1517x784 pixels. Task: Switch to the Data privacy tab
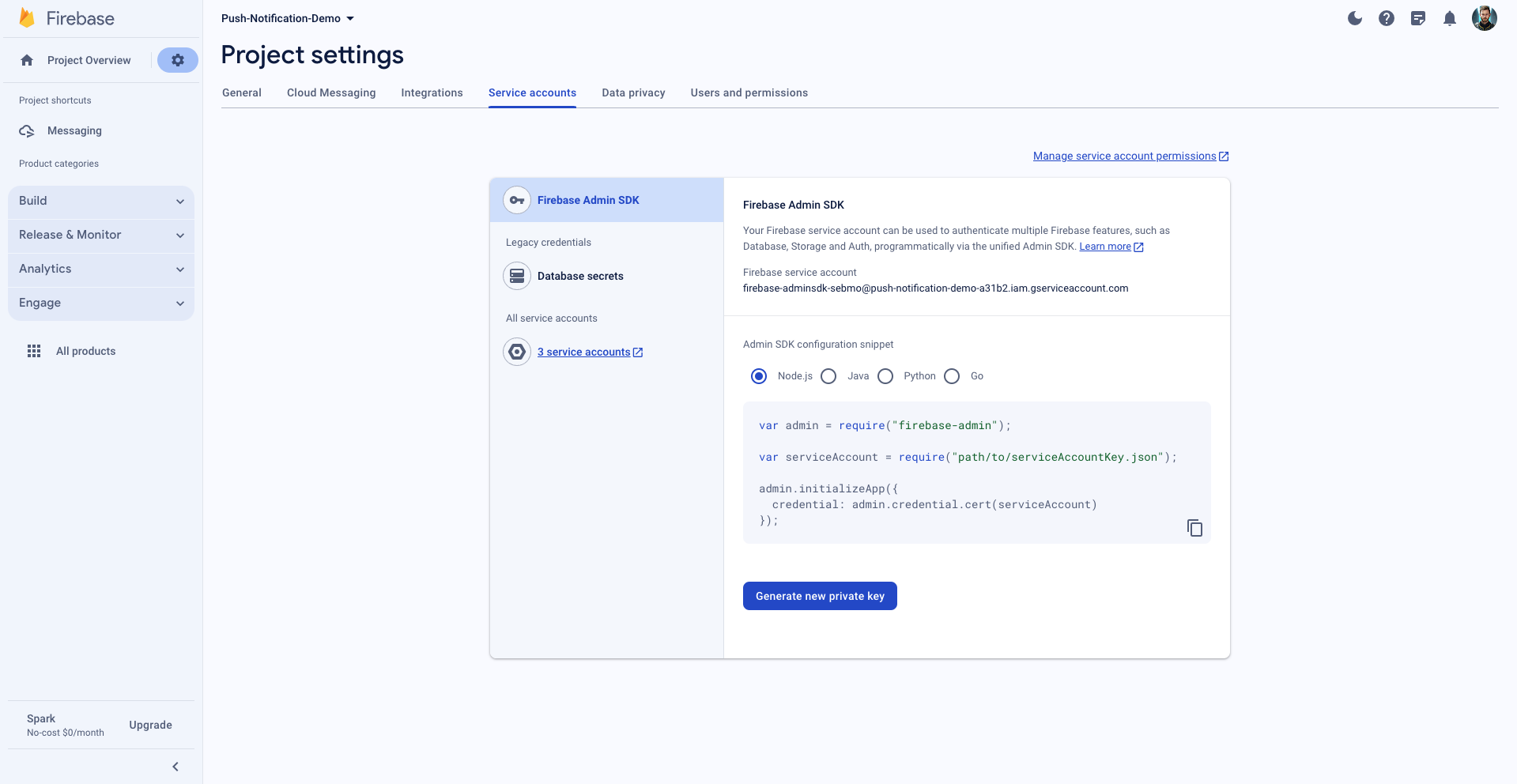click(633, 92)
